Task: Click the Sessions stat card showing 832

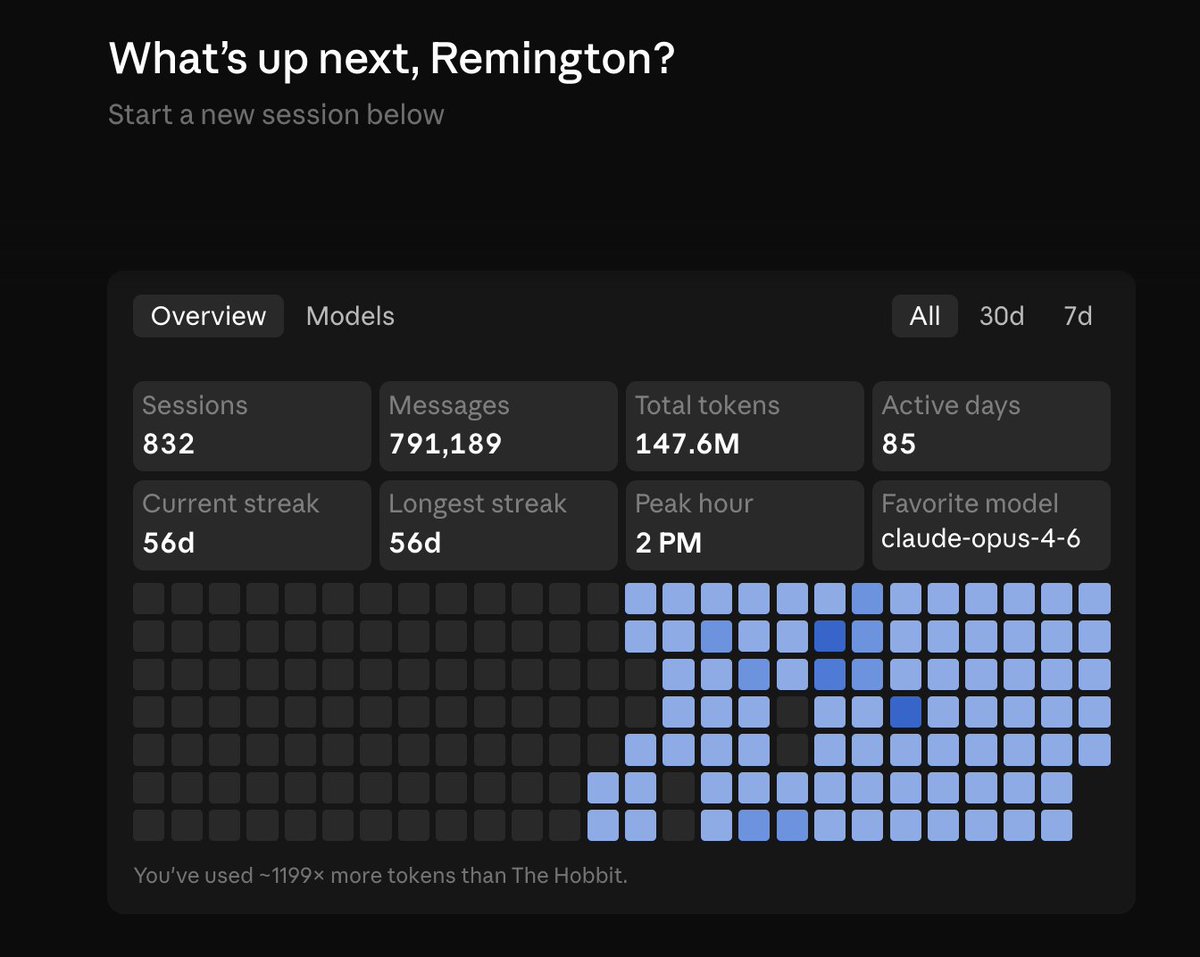Action: 251,425
